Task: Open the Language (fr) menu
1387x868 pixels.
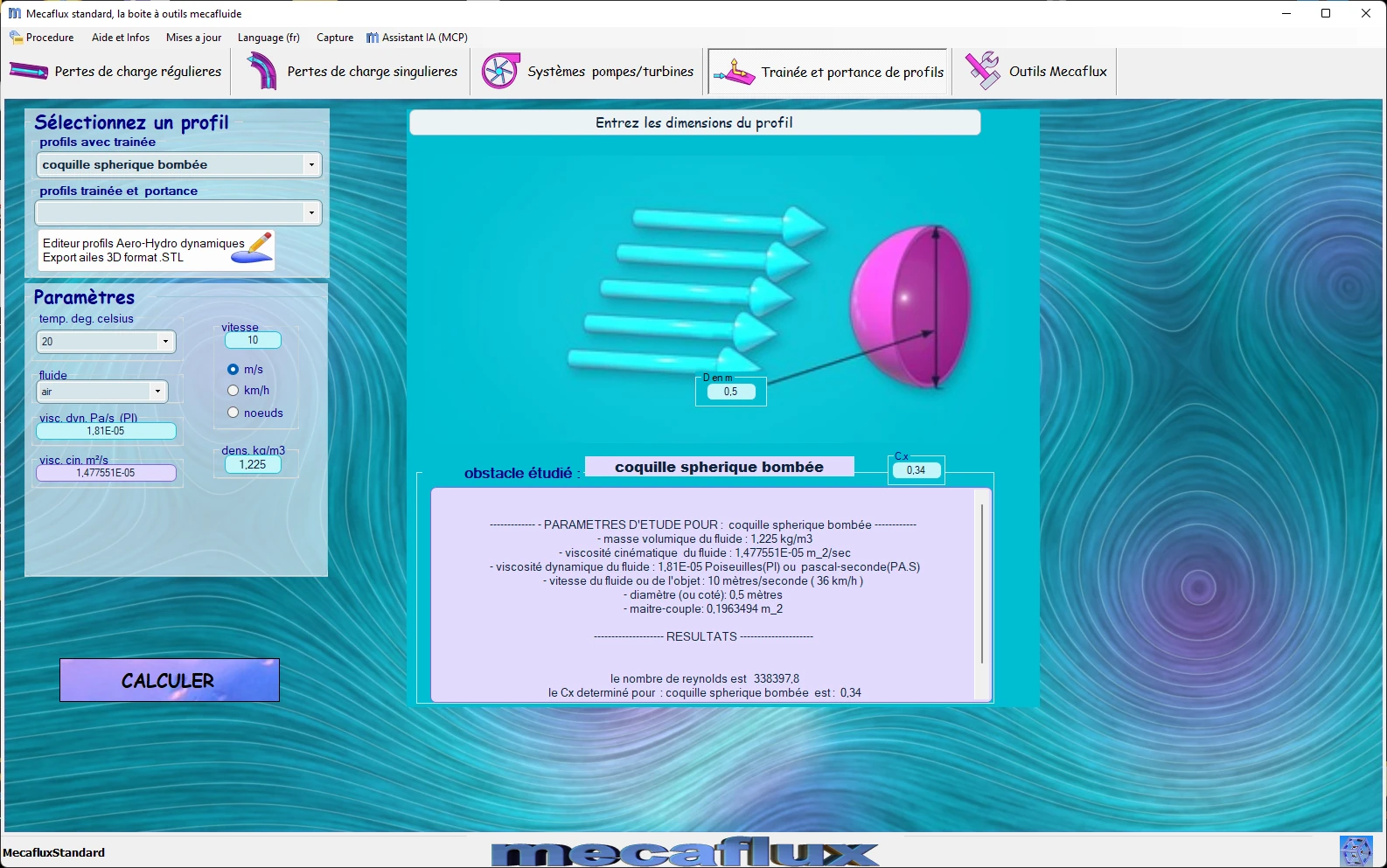Action: pos(268,38)
